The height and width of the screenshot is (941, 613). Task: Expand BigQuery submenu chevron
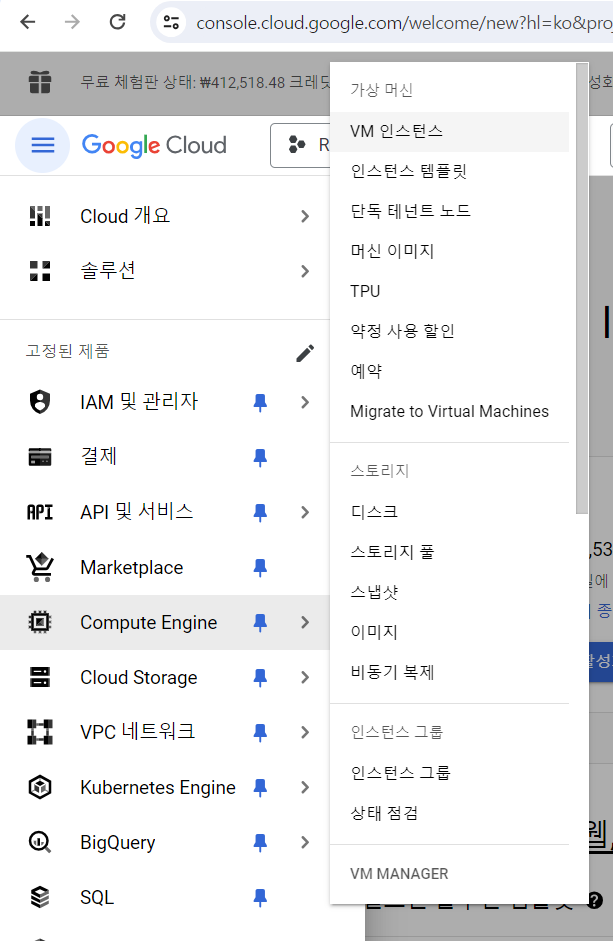point(305,843)
